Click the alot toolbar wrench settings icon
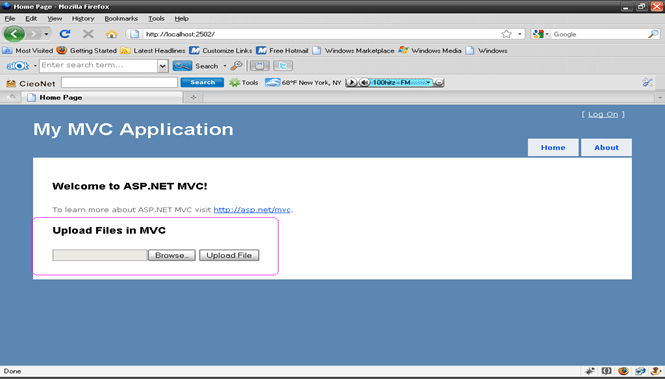Image resolution: width=665 pixels, height=379 pixels. click(x=236, y=66)
